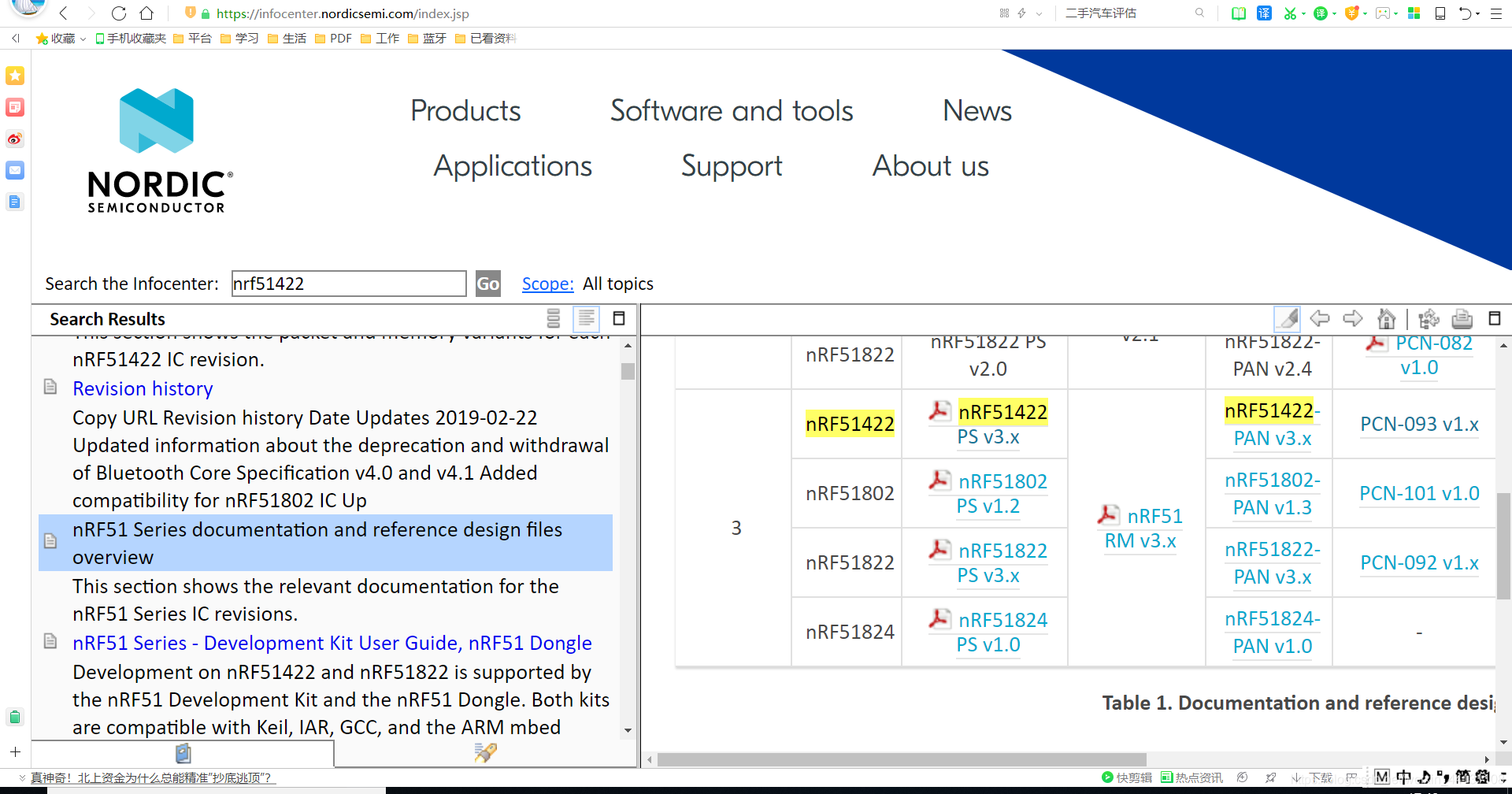Click the Scope link
Screen dimensions: 1512x794
[x=547, y=284]
